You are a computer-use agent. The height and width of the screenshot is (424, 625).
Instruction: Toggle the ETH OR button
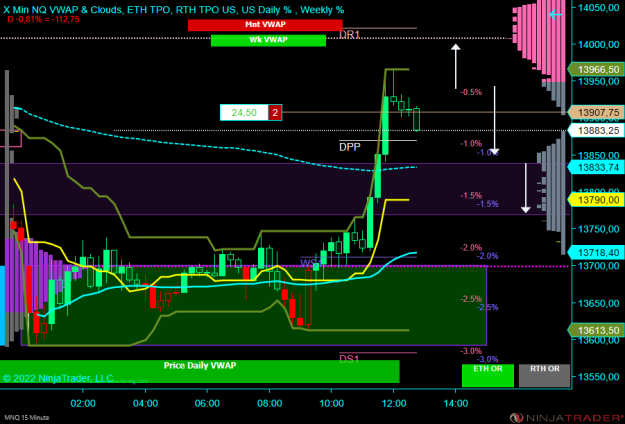[x=488, y=375]
